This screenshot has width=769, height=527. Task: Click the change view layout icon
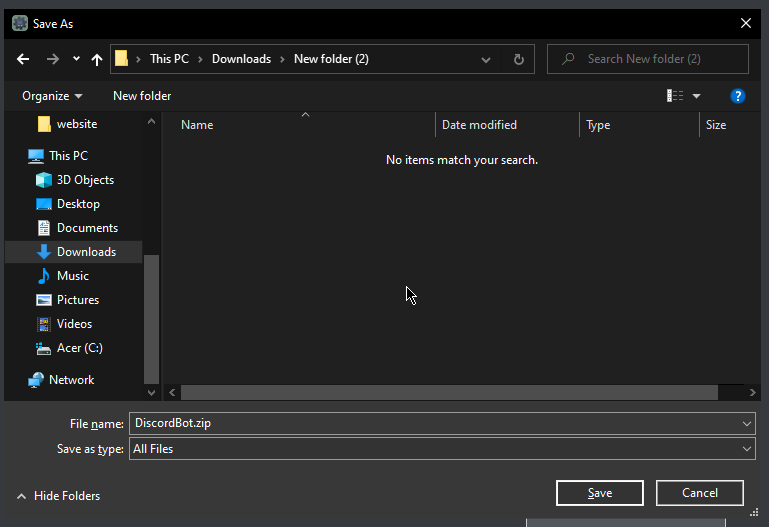[676, 96]
